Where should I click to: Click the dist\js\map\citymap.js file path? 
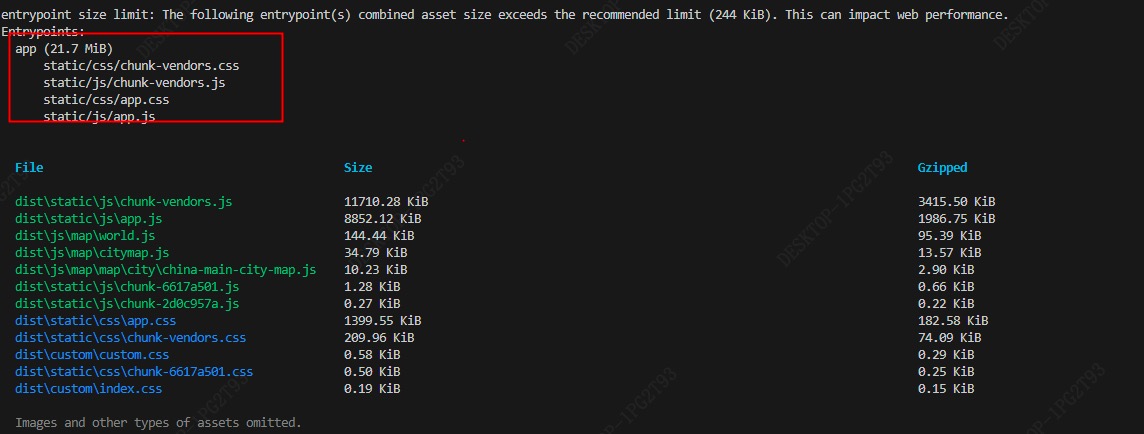coord(92,253)
